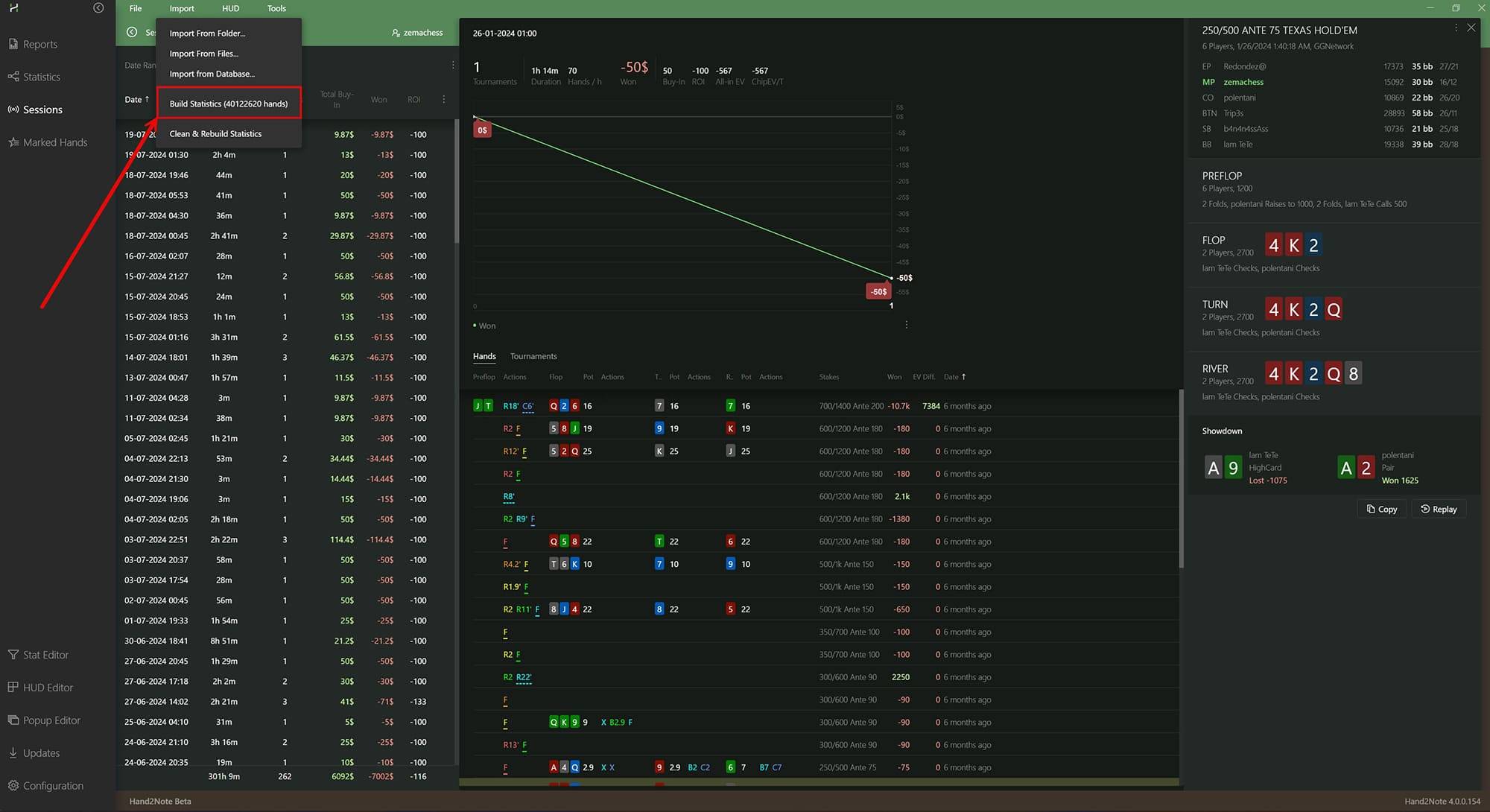Replay the selected hand
1490x812 pixels.
[1439, 509]
